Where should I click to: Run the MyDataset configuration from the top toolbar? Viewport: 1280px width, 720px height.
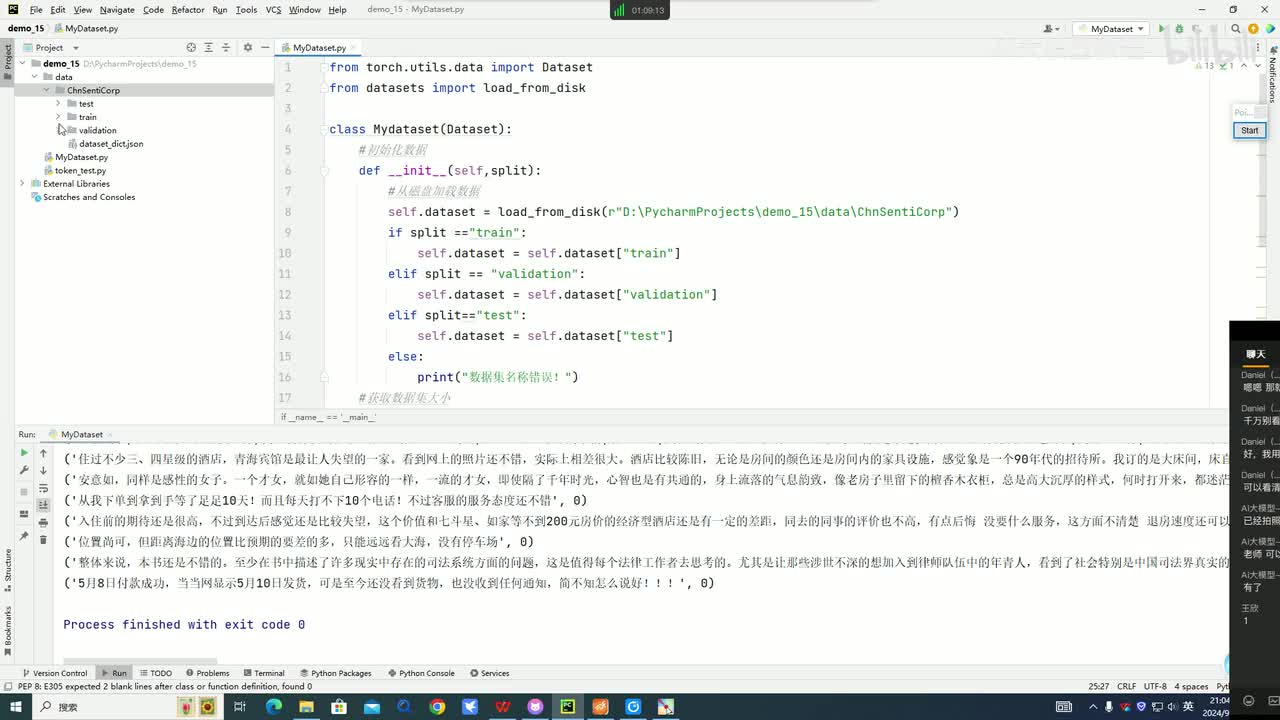(1162, 29)
